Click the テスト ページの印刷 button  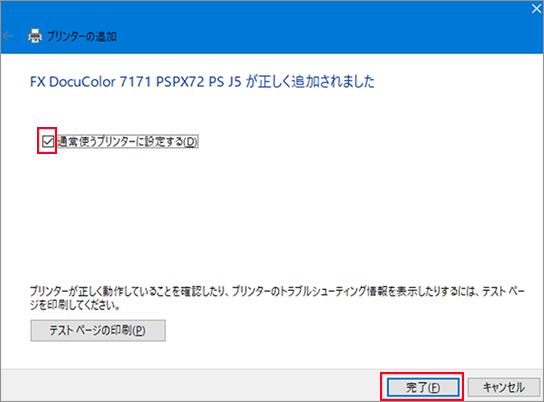tap(98, 331)
